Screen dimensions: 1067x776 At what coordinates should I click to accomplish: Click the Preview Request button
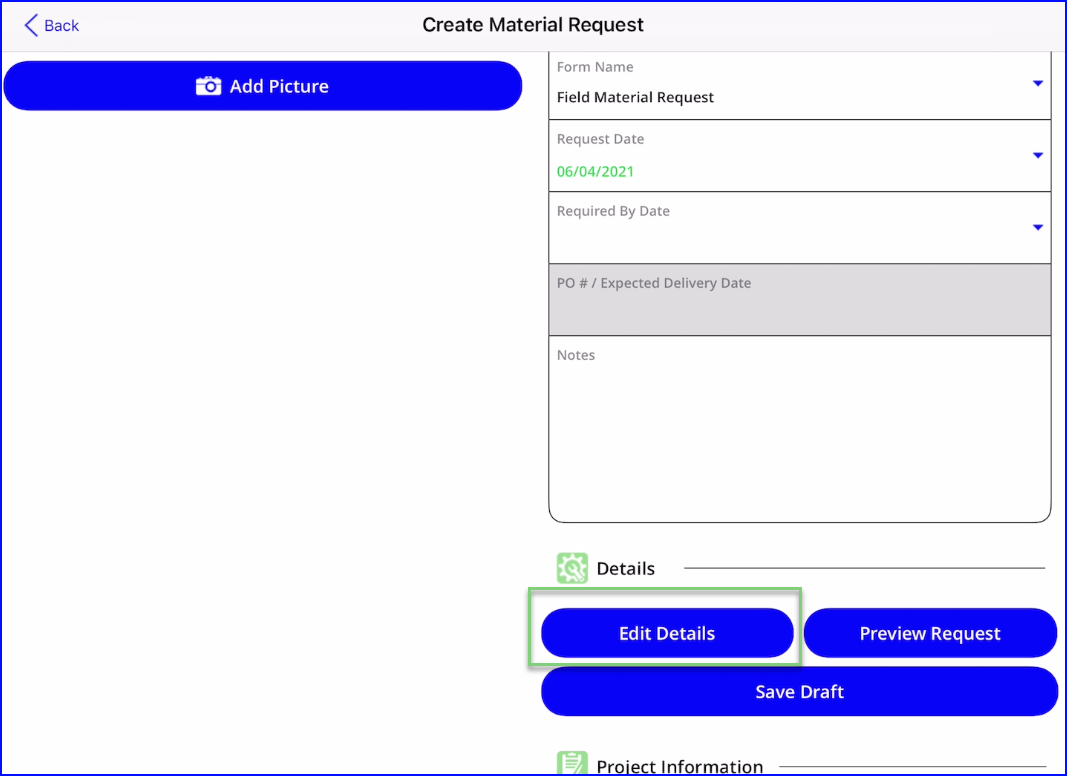[930, 633]
